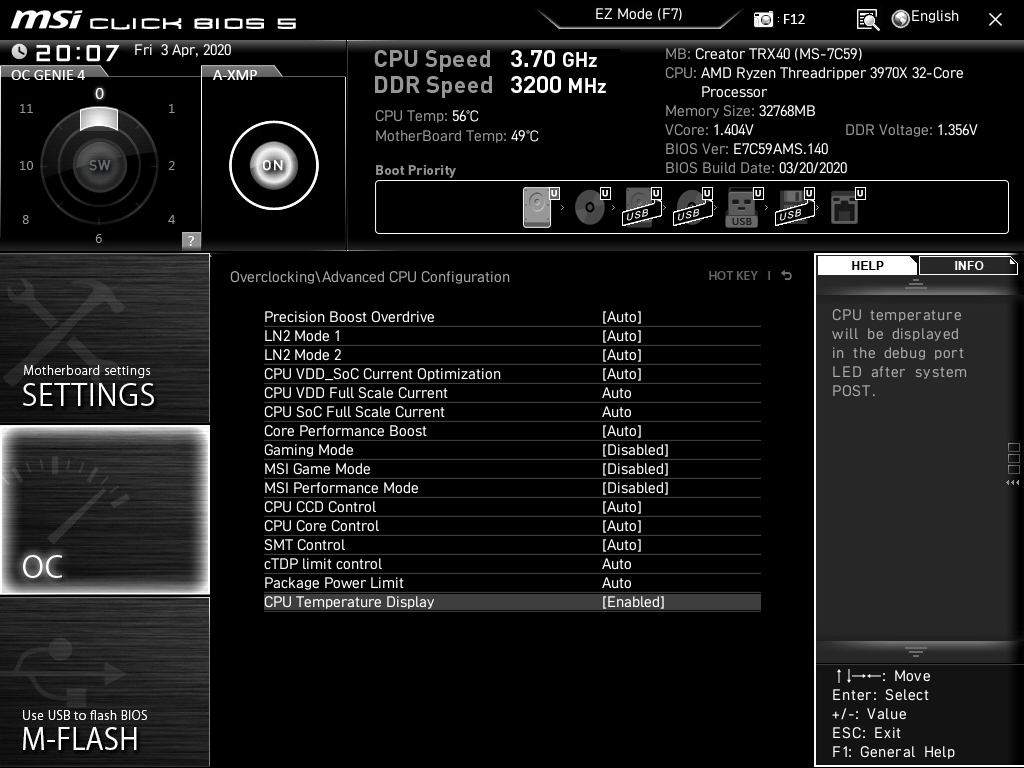Select the USB CD/DVD boot icon
This screenshot has width=1024, height=768.
(692, 207)
